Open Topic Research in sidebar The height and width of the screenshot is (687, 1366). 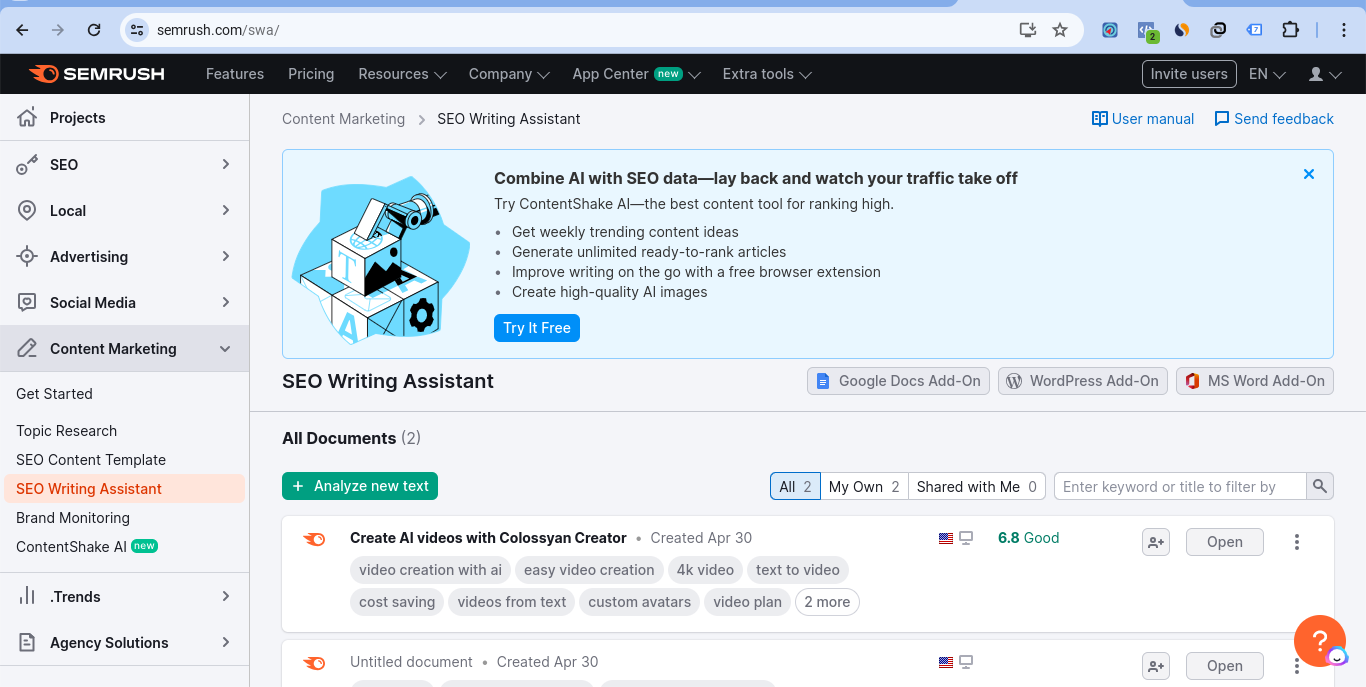(x=66, y=431)
